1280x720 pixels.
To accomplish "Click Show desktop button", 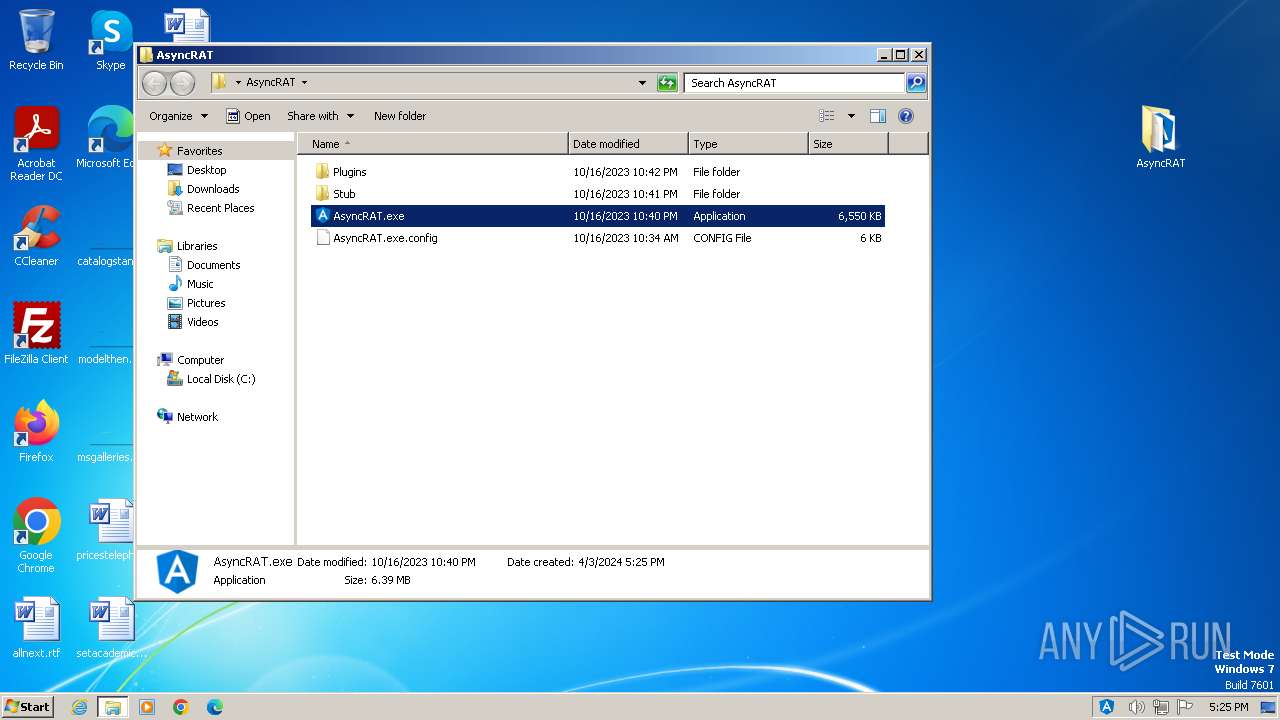I will point(1268,707).
